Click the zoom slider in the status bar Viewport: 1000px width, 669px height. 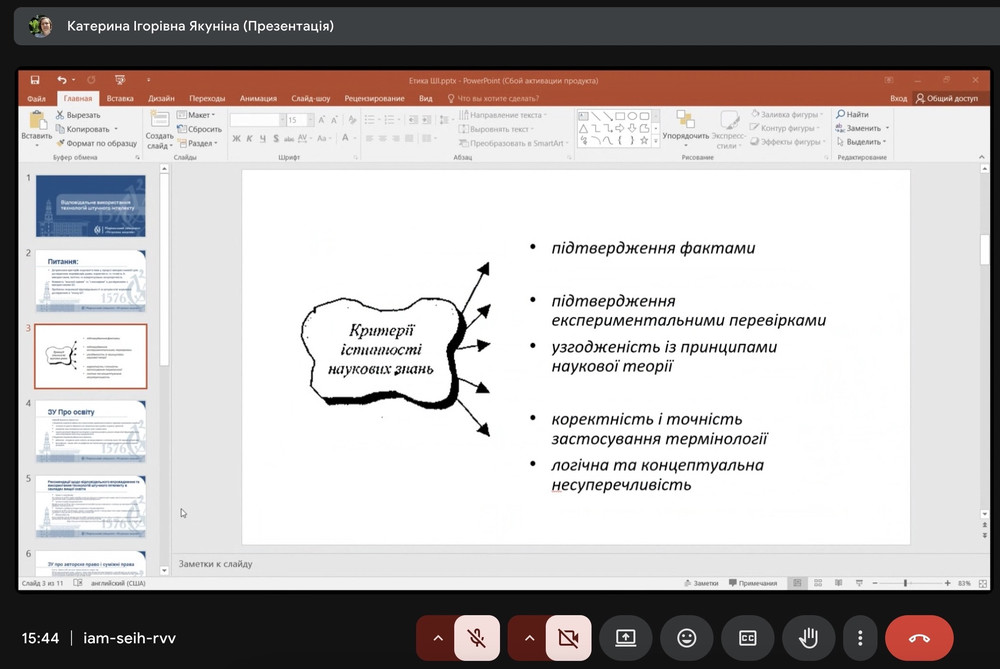pos(905,583)
